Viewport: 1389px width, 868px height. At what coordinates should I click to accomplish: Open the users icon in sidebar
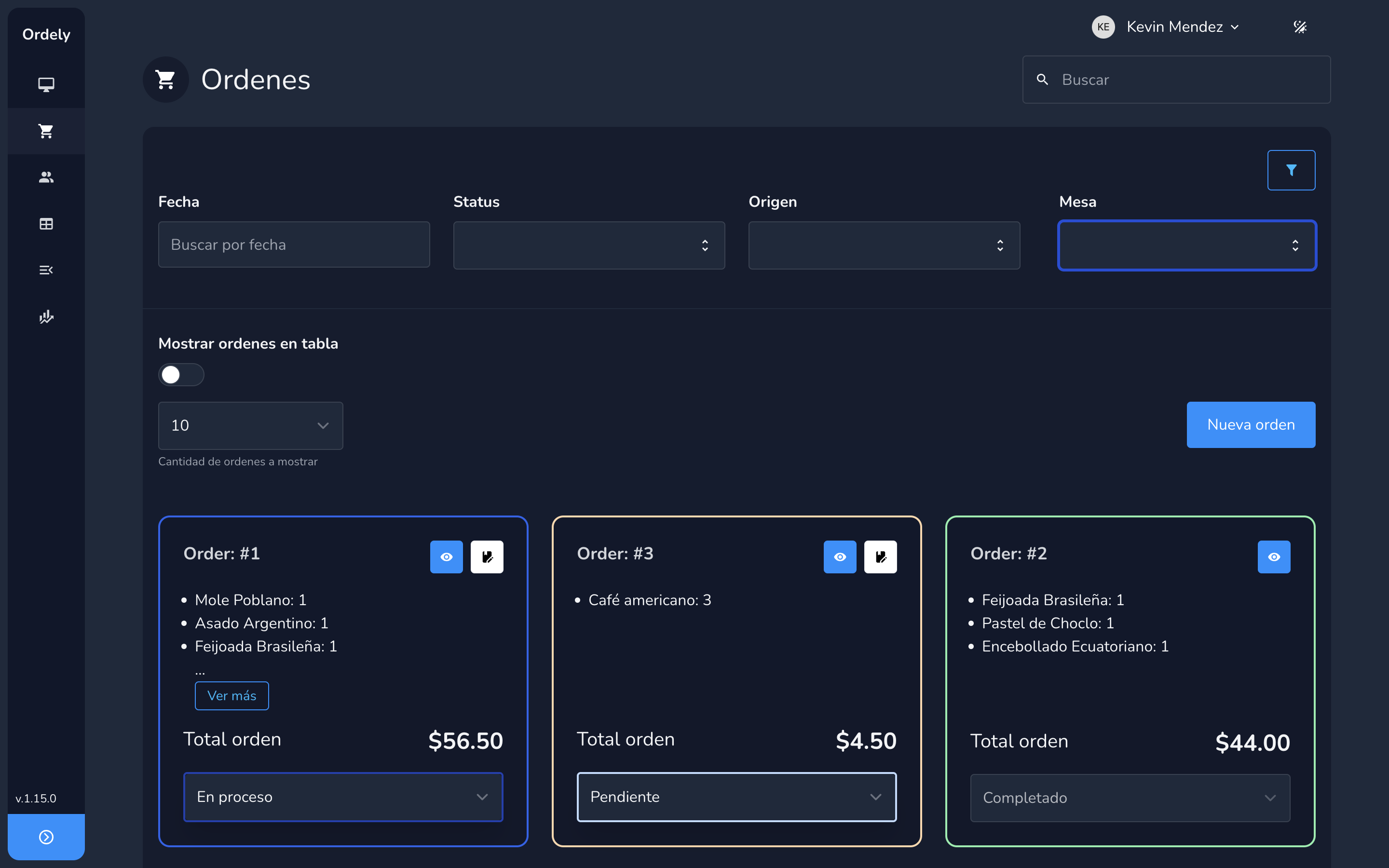[x=46, y=177]
